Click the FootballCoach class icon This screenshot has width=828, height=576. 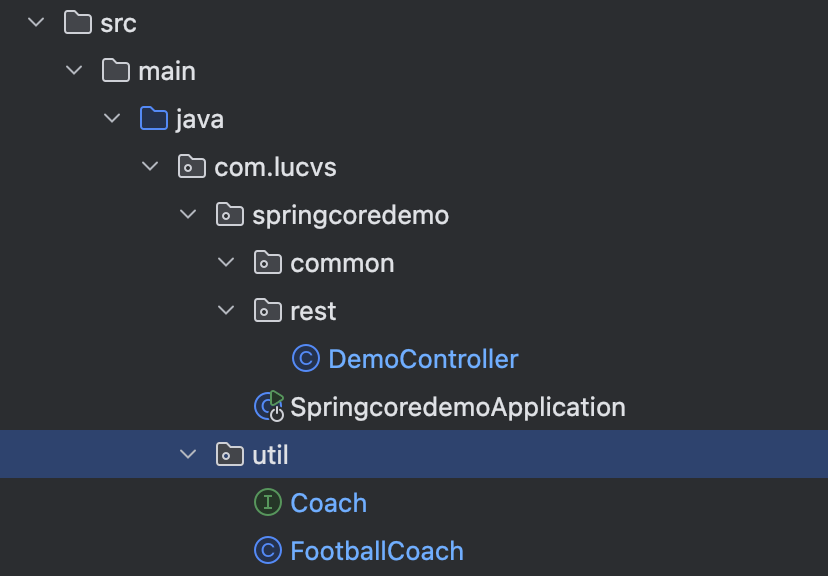(267, 551)
